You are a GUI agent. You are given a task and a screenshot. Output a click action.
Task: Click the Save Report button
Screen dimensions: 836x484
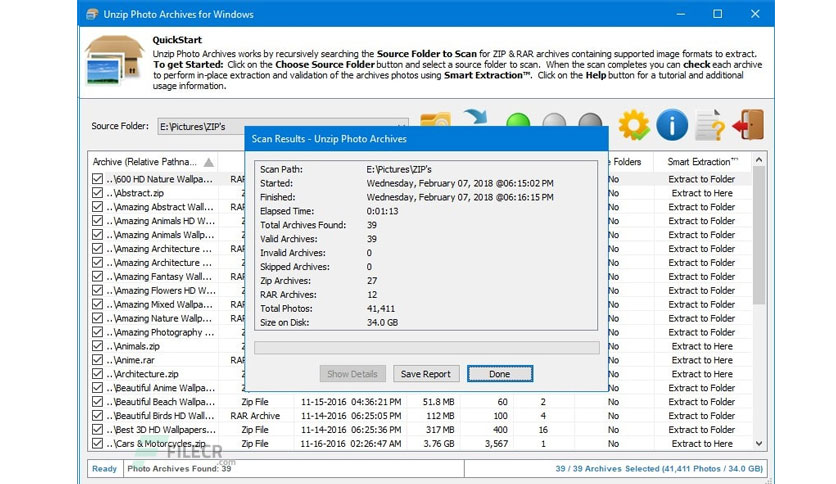(x=425, y=374)
